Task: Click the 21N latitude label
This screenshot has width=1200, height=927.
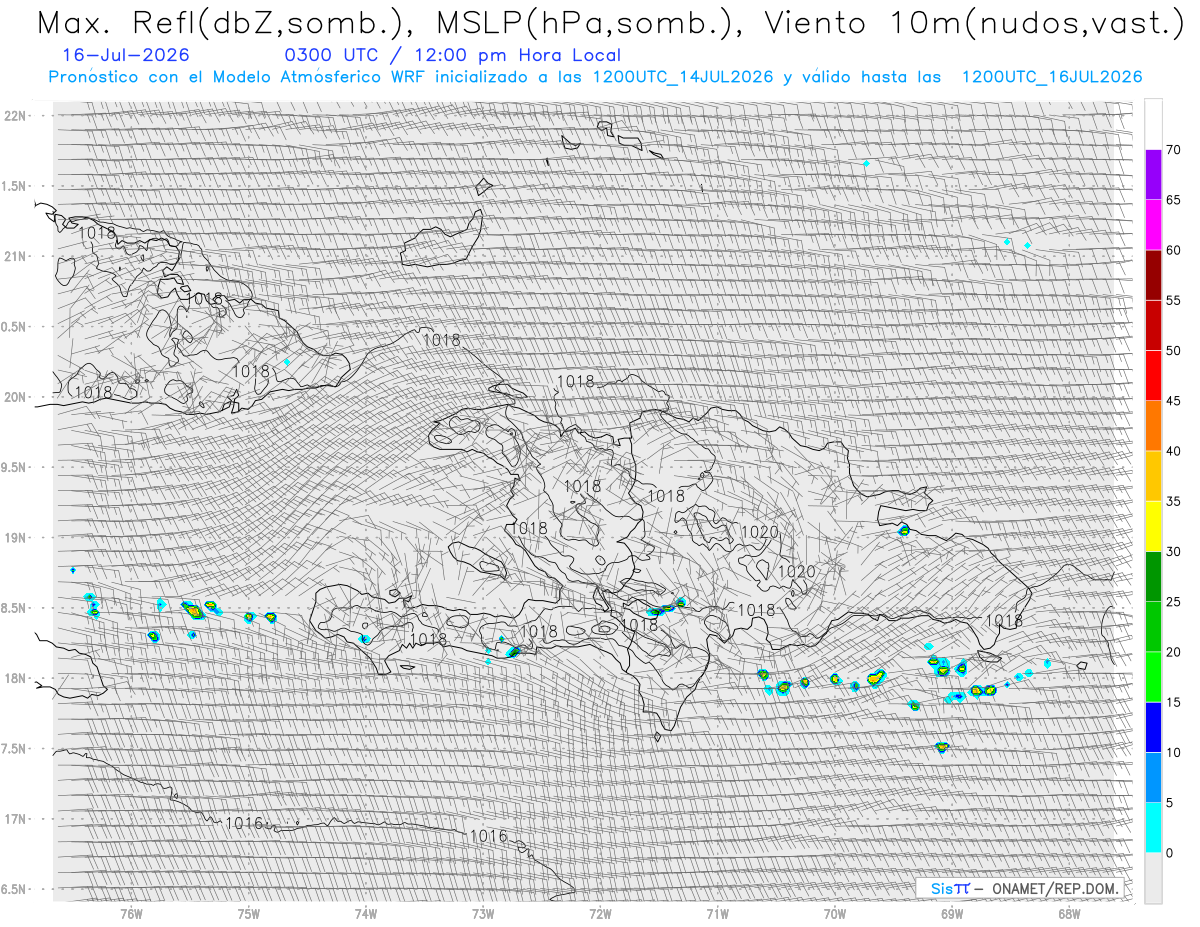Action: tap(15, 256)
